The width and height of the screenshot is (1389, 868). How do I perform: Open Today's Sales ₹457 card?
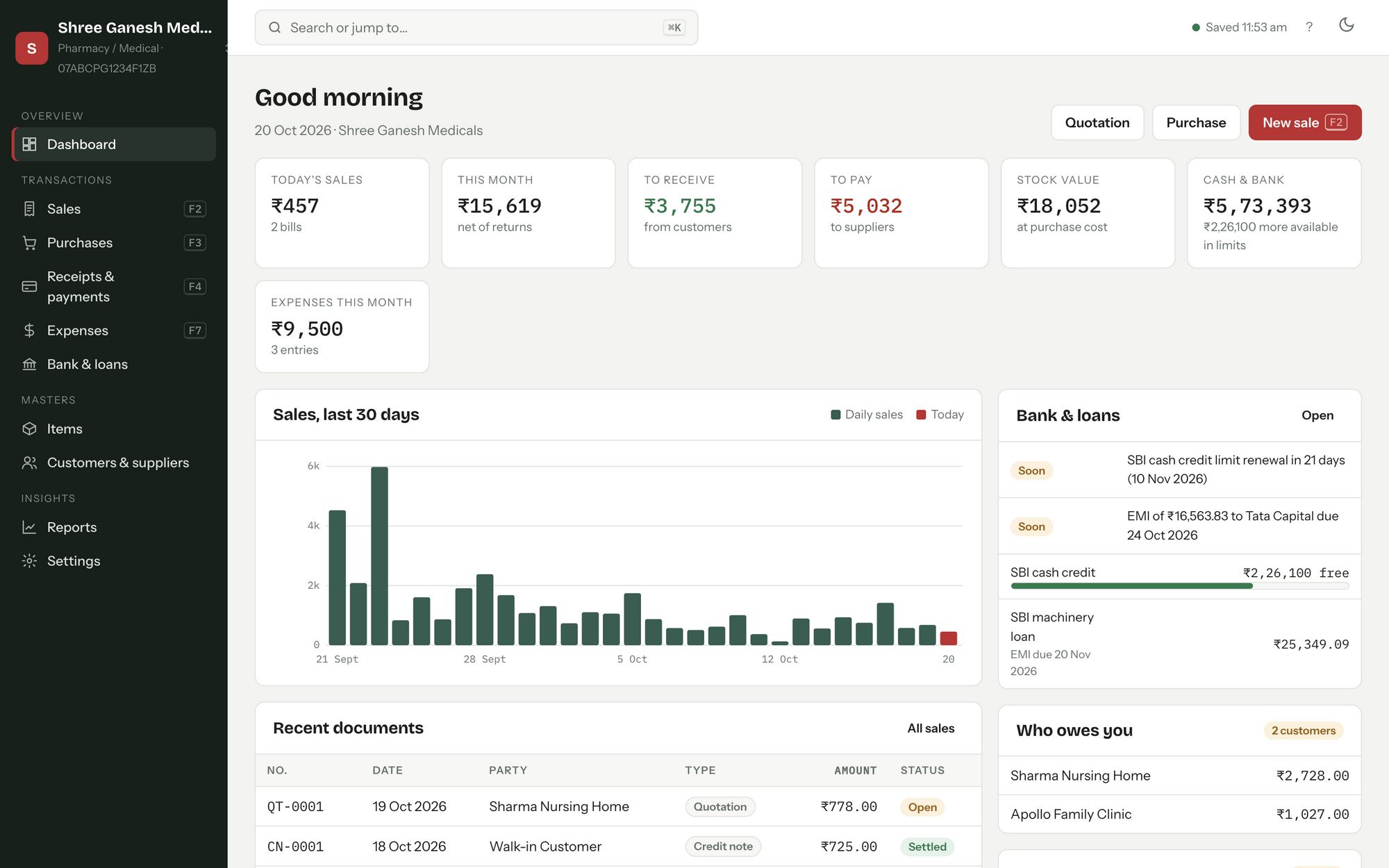[x=342, y=213]
